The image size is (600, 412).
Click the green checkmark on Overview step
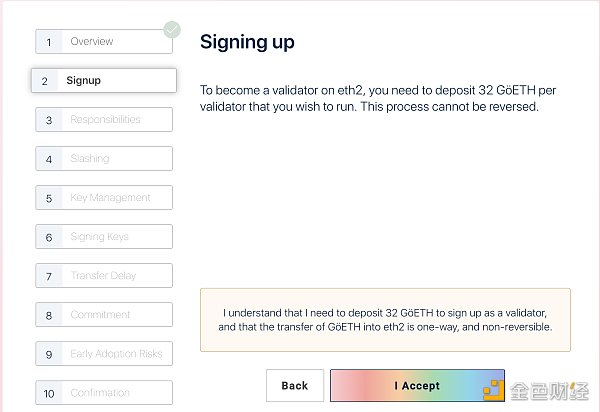pyautogui.click(x=172, y=29)
